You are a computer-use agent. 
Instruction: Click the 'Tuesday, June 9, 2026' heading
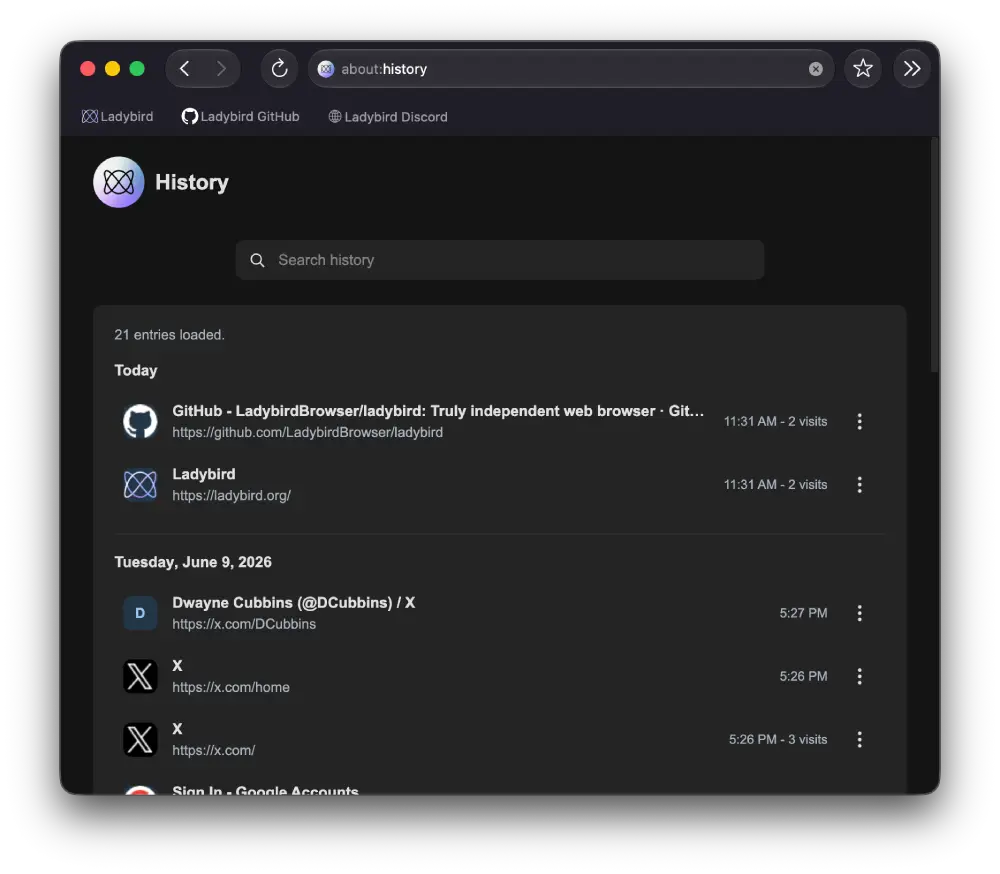193,562
